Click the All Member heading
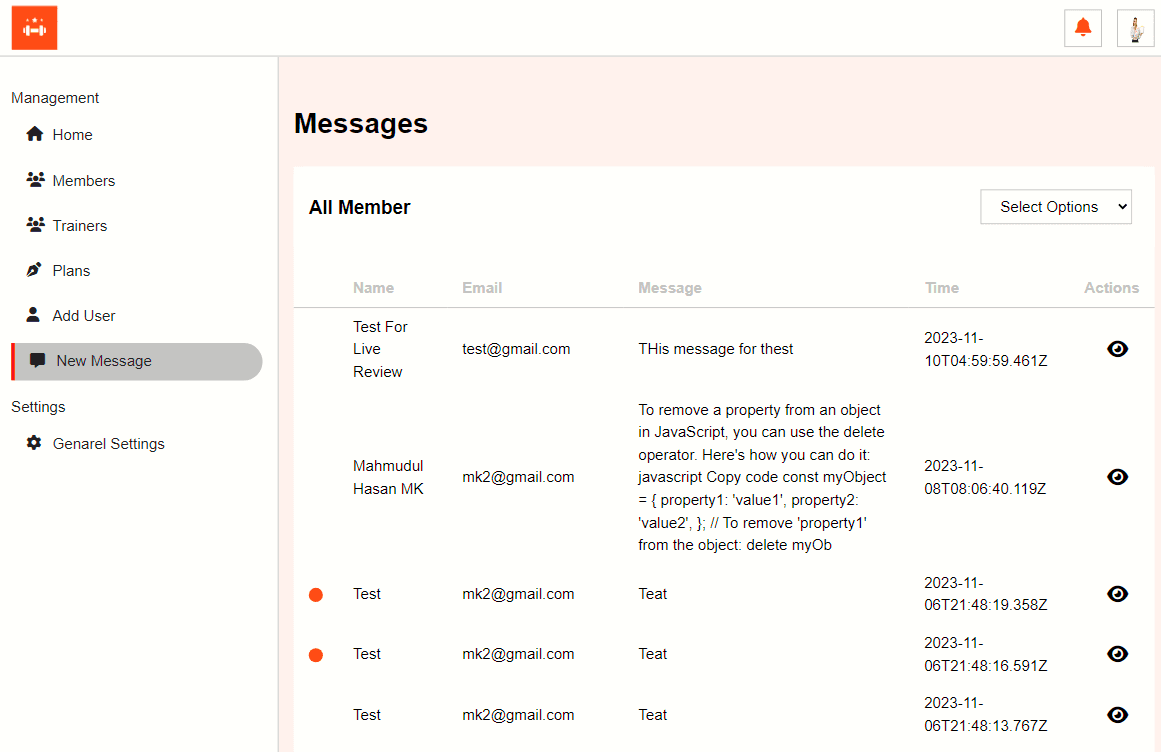 pos(359,207)
